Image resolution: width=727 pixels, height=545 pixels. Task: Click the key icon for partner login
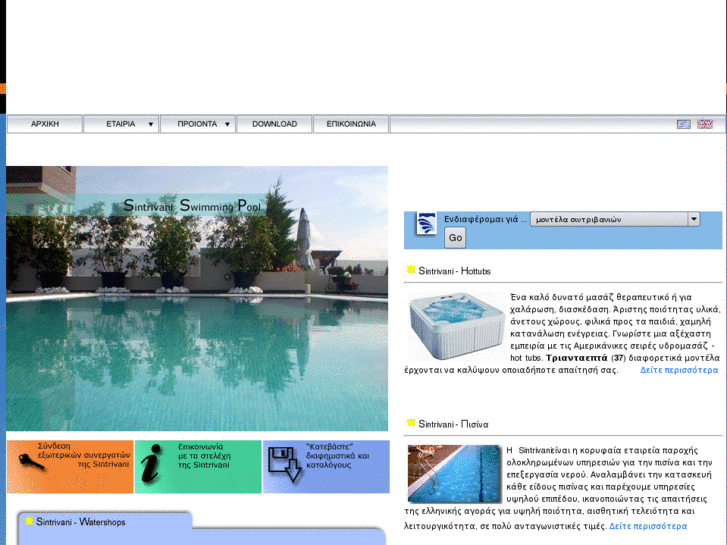(32, 462)
